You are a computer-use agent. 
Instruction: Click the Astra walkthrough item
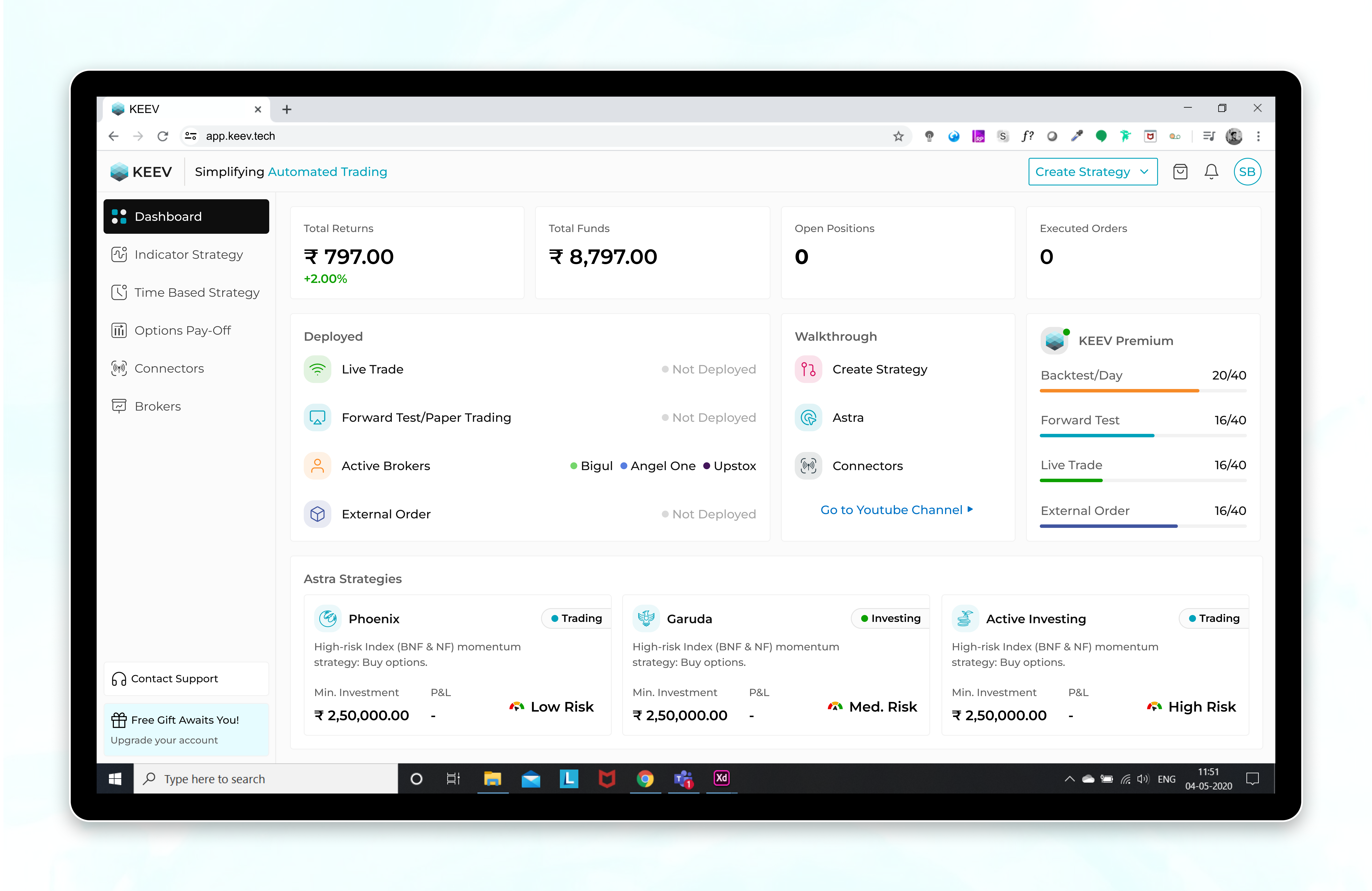coord(847,417)
